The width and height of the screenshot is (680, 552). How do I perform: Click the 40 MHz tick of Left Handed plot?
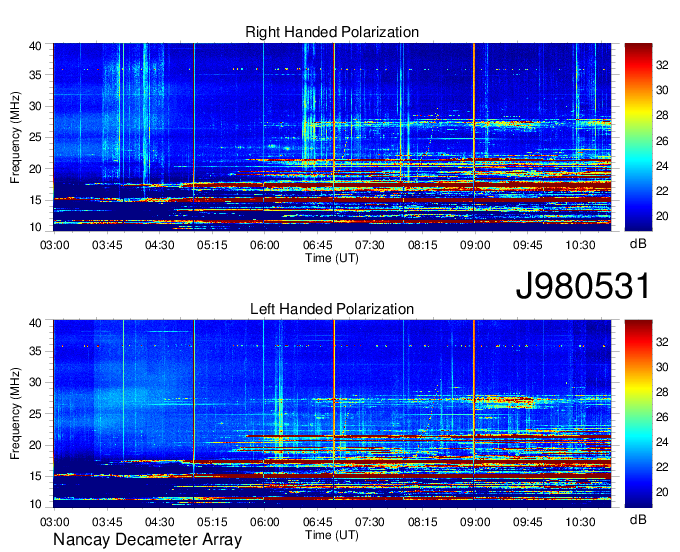[35, 323]
